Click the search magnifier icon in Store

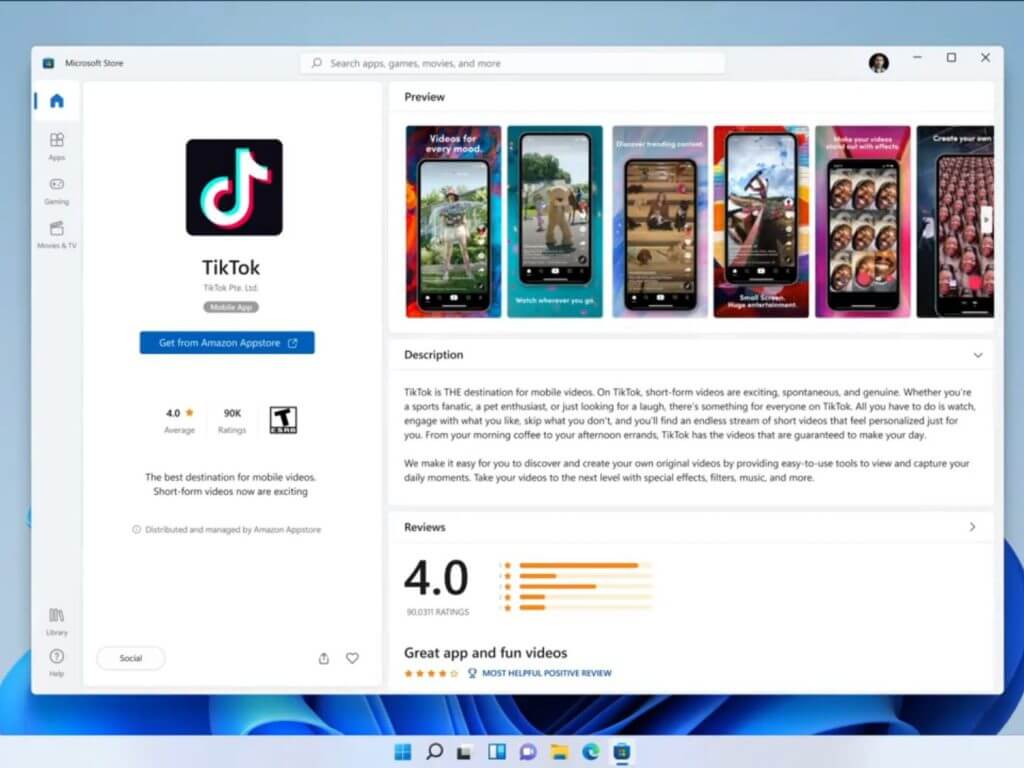317,63
